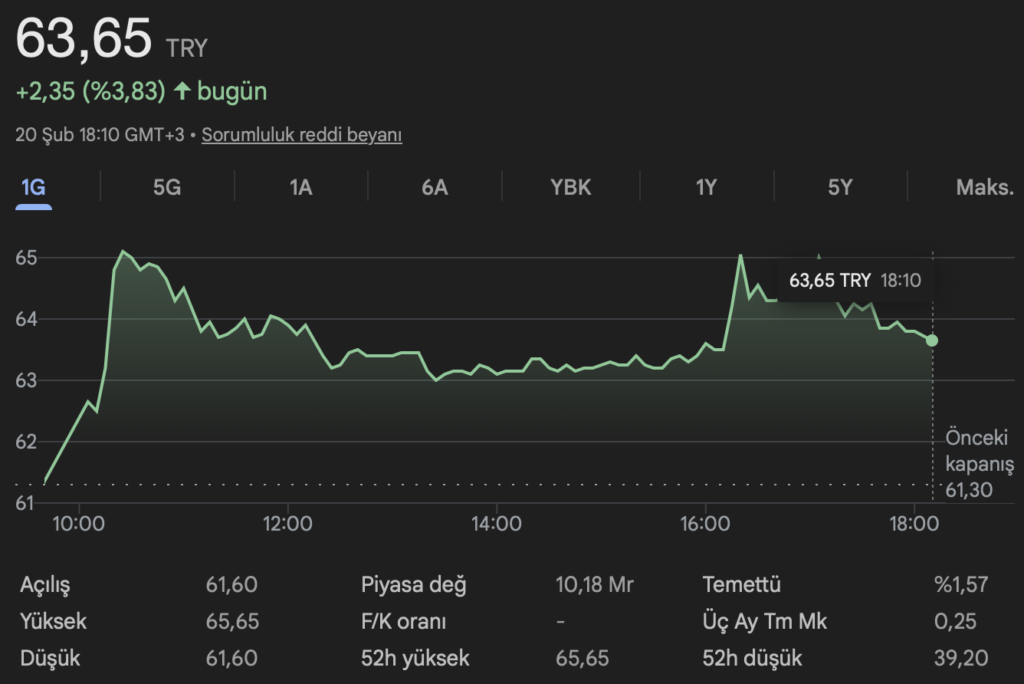Viewport: 1024px width, 684px height.
Task: Open the Sorumluluk reddi beyanı link
Action: pos(301,135)
